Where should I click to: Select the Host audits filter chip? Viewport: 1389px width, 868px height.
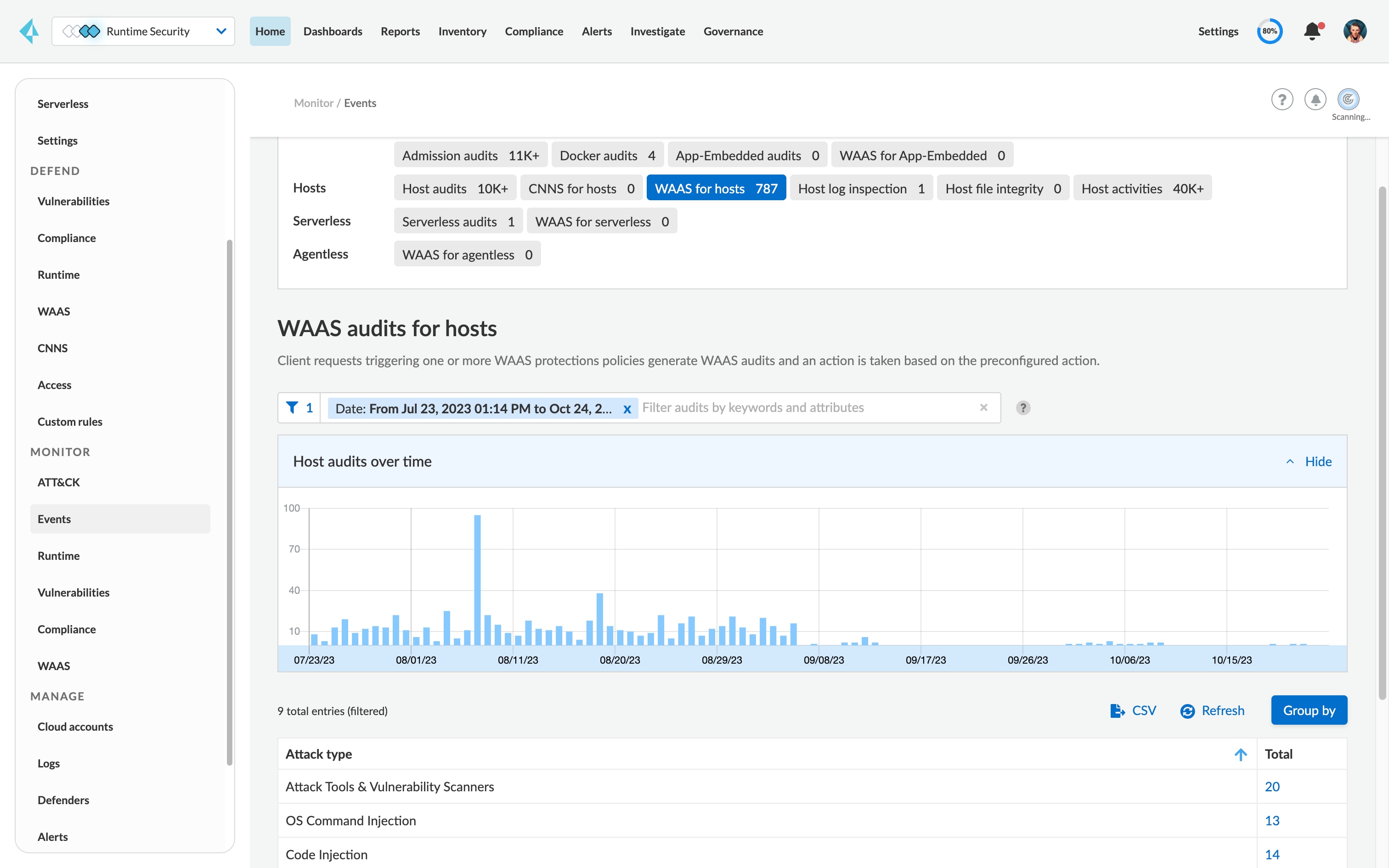pos(455,188)
